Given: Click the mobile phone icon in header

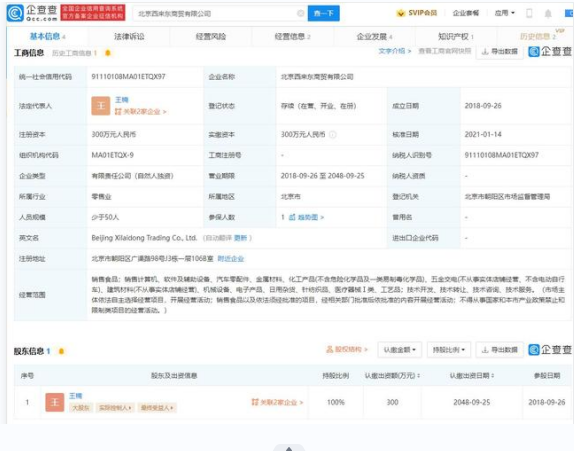Looking at the screenshot, I should coord(529,14).
